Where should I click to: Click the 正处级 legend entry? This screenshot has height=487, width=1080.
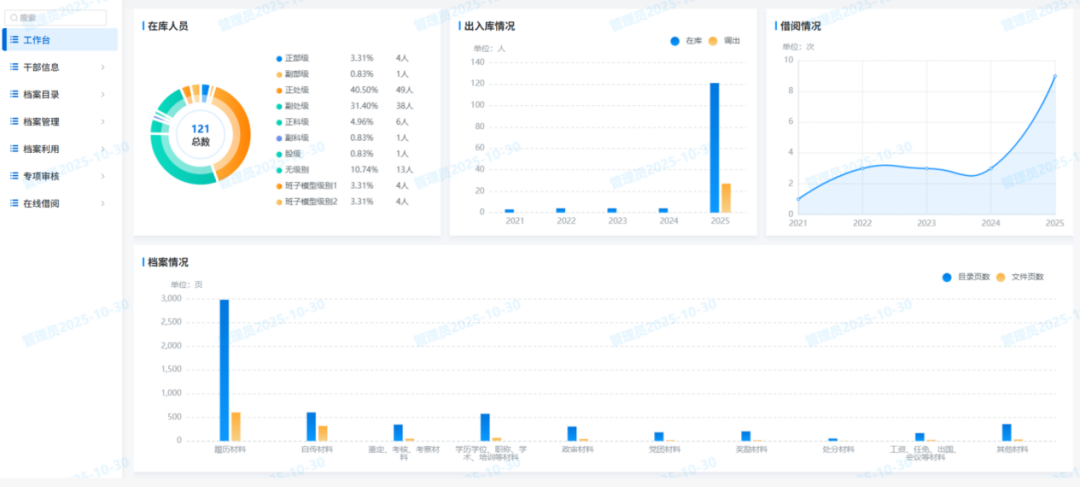297,90
